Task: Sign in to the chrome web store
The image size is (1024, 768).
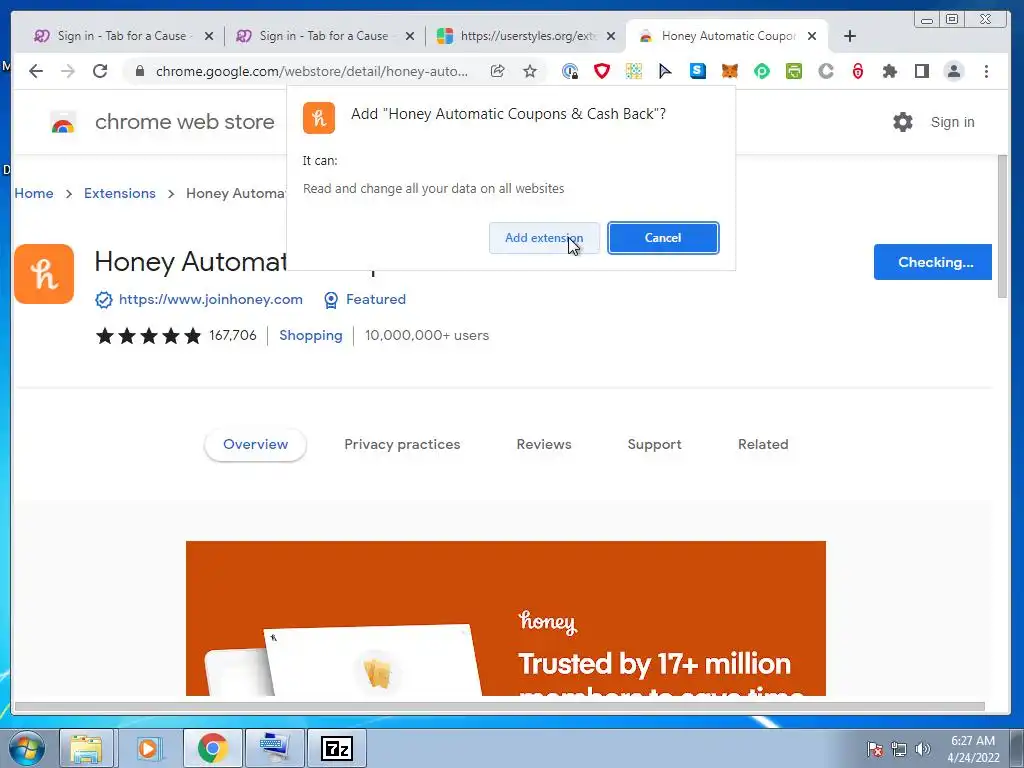Action: click(x=952, y=122)
